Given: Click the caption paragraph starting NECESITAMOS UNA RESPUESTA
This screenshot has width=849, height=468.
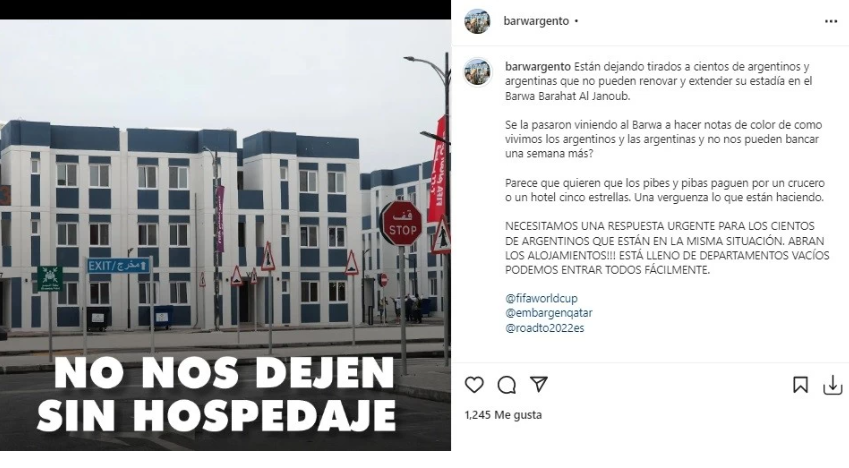Looking at the screenshot, I should (x=667, y=248).
